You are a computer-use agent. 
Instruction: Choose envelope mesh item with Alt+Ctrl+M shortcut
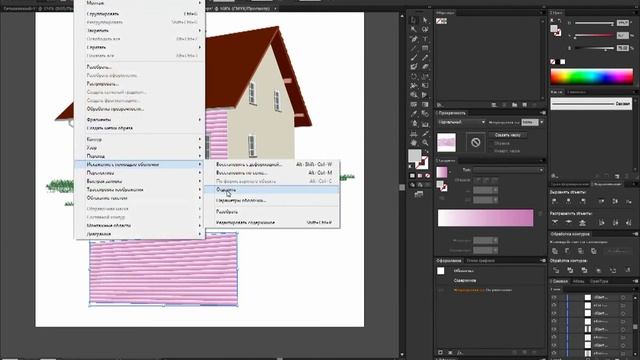(x=272, y=173)
